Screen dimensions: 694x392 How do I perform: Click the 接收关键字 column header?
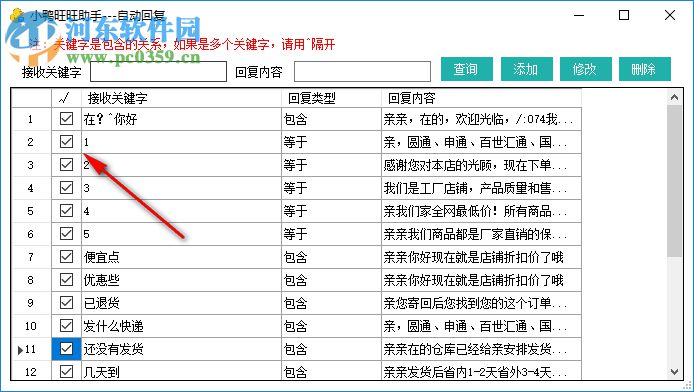coord(181,98)
